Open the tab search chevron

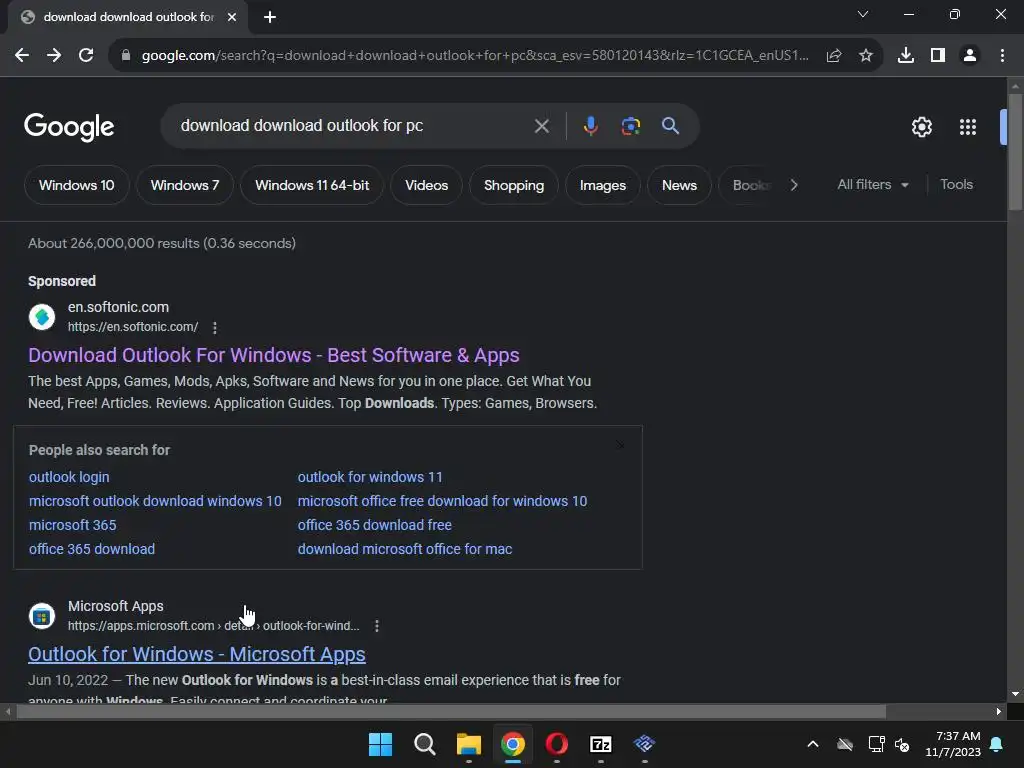click(x=863, y=14)
